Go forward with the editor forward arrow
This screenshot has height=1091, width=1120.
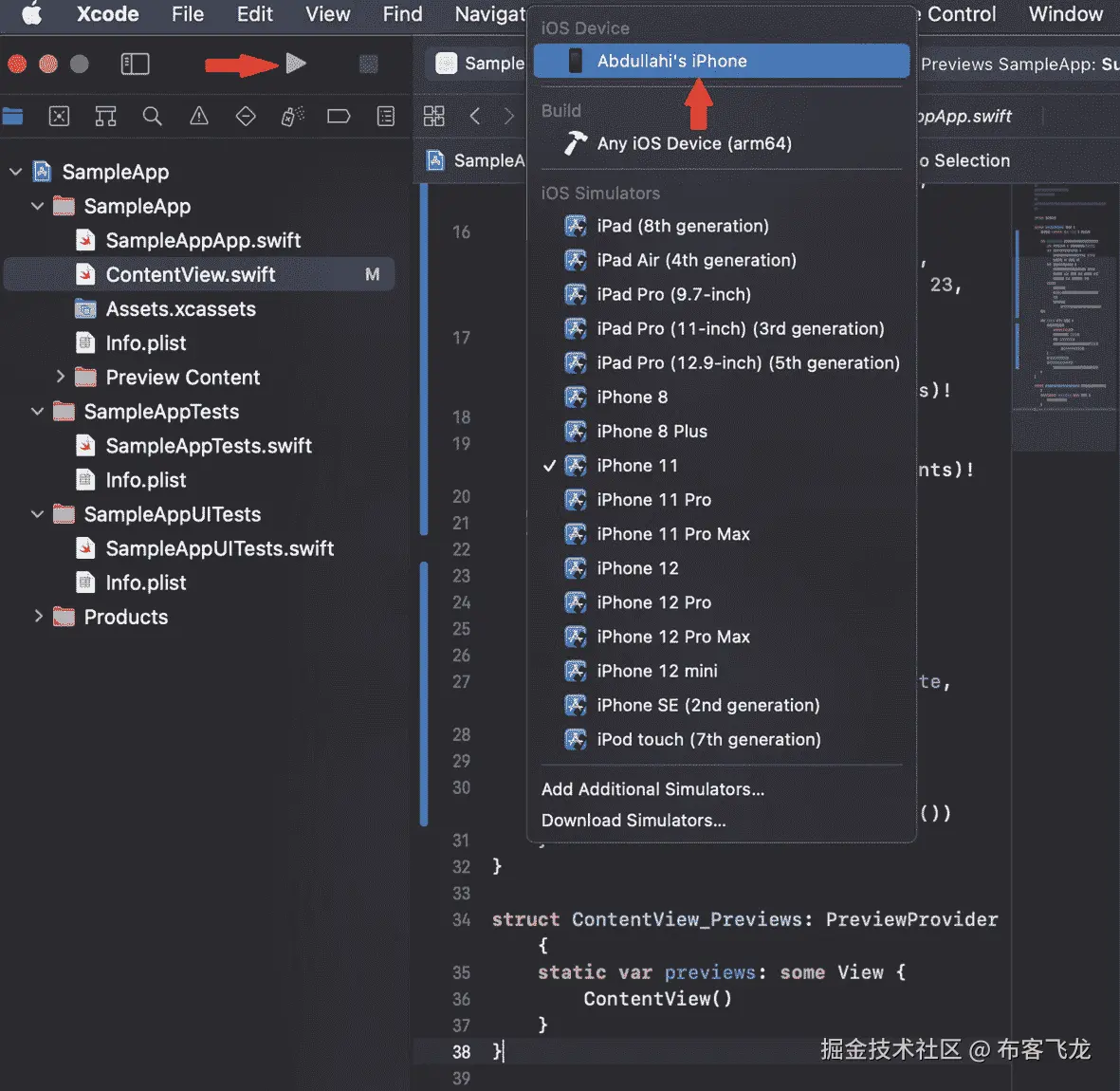click(508, 116)
